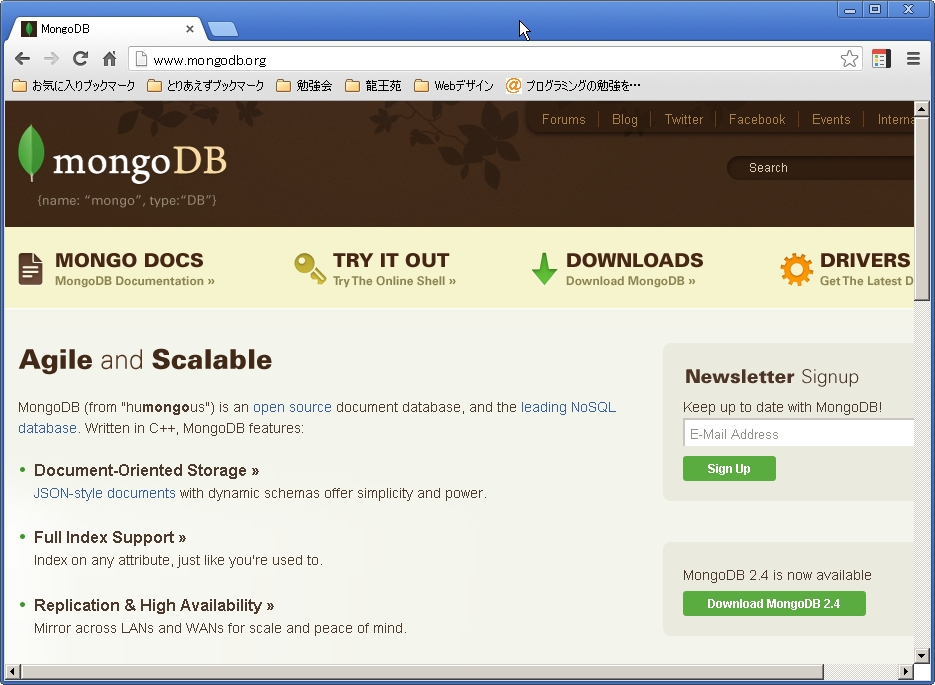Open MongoDB Documentation » link
Image resolution: width=935 pixels, height=685 pixels.
(135, 281)
